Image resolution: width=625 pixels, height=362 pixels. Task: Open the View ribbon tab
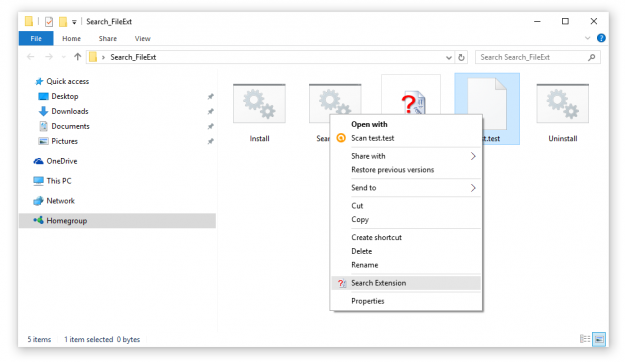pyautogui.click(x=142, y=39)
